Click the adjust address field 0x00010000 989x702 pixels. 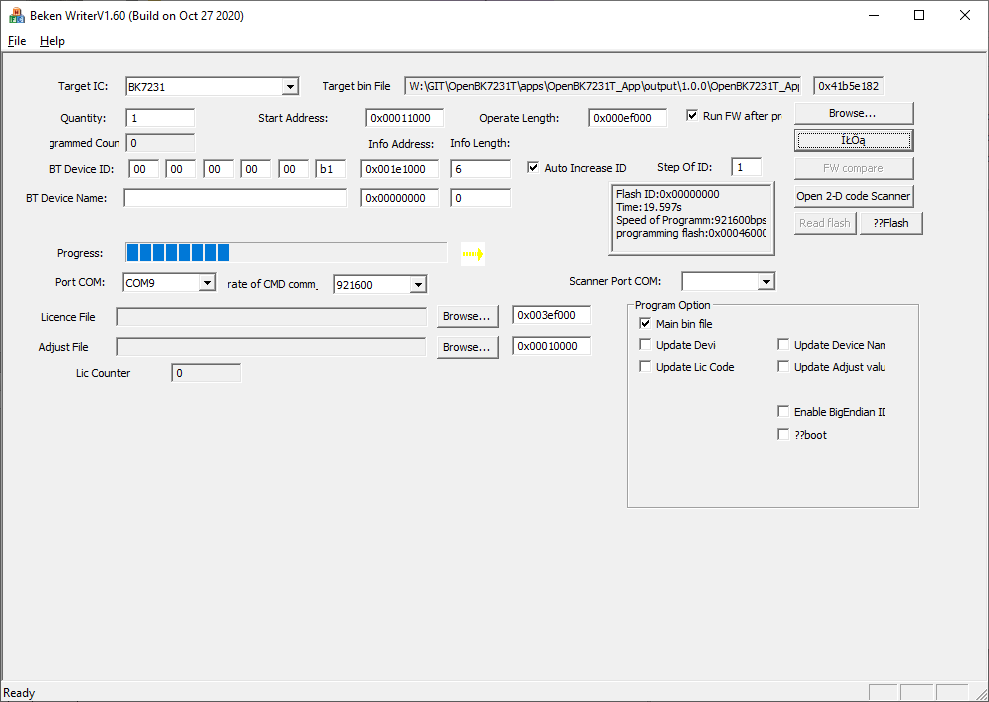click(x=552, y=346)
